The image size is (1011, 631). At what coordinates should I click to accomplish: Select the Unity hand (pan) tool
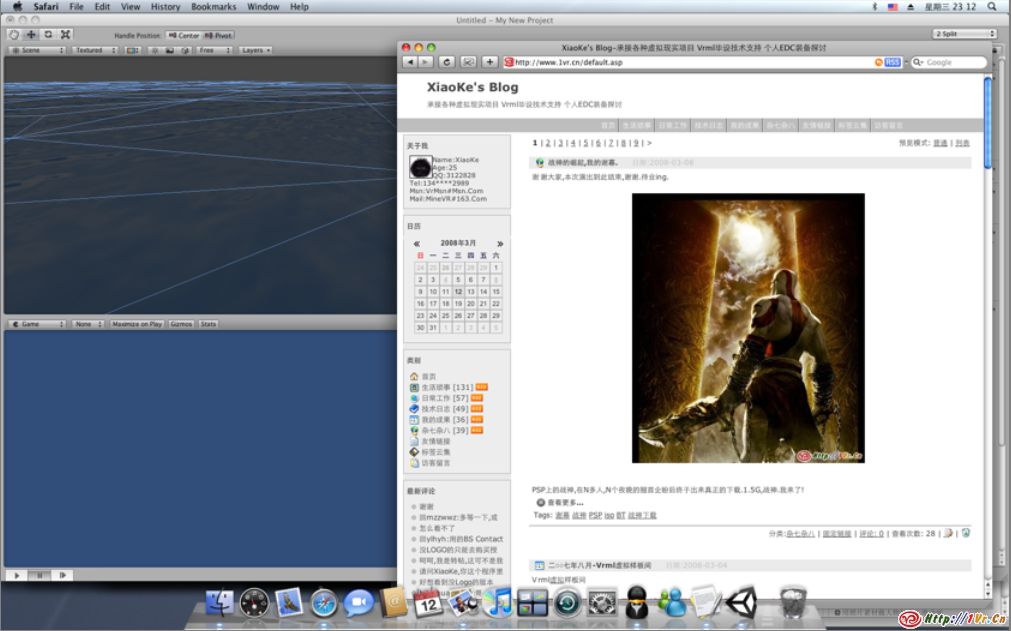13,34
